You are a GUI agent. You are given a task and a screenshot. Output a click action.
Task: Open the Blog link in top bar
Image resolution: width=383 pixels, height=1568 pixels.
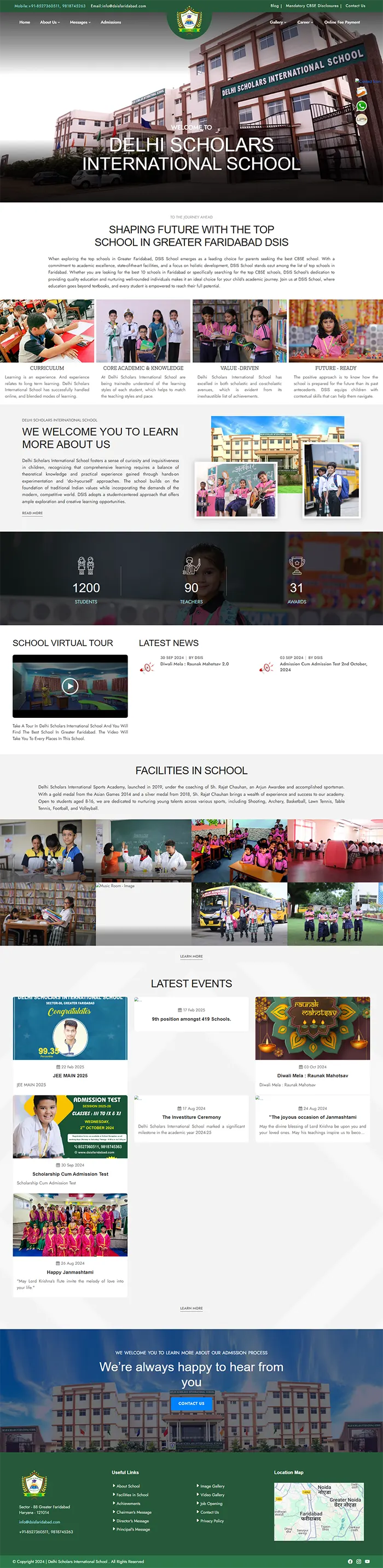[275, 5]
